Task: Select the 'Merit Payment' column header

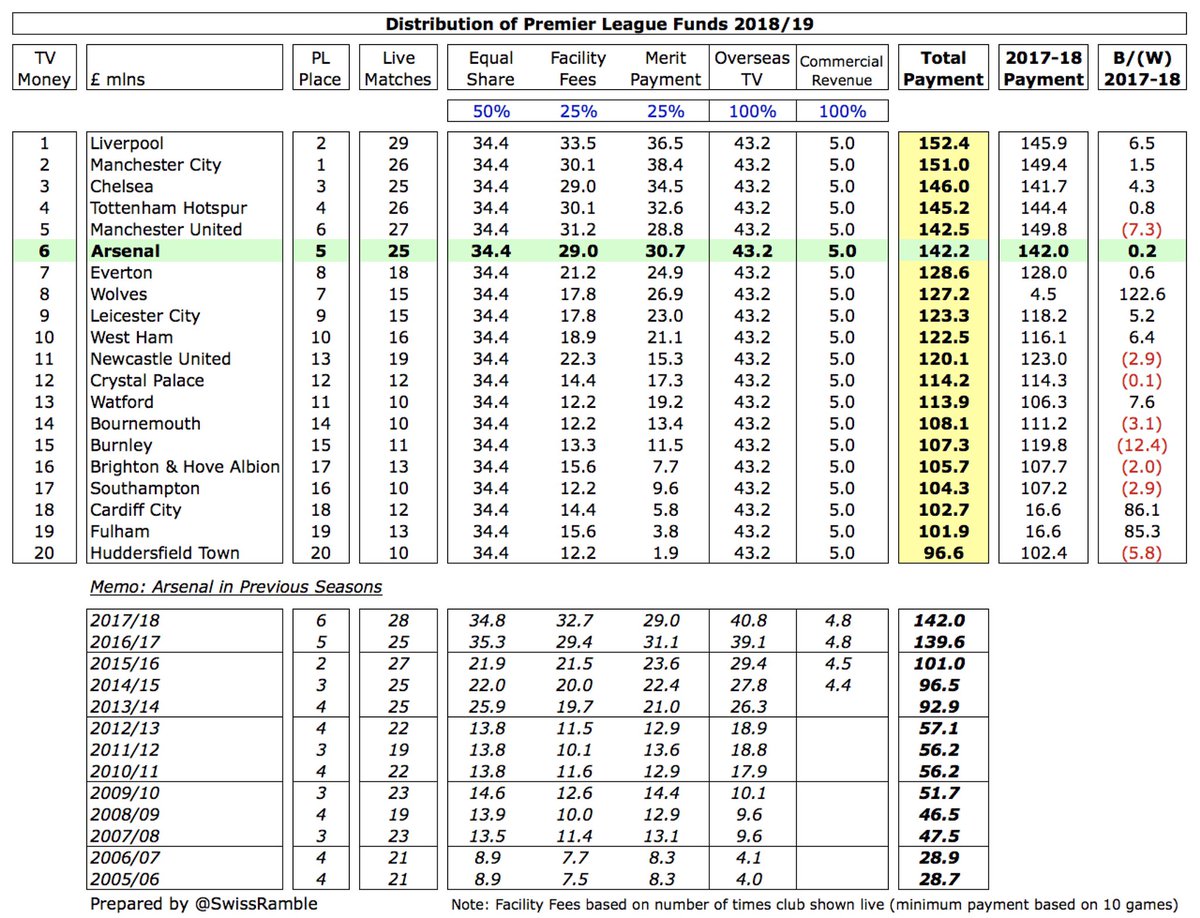Action: click(666, 68)
